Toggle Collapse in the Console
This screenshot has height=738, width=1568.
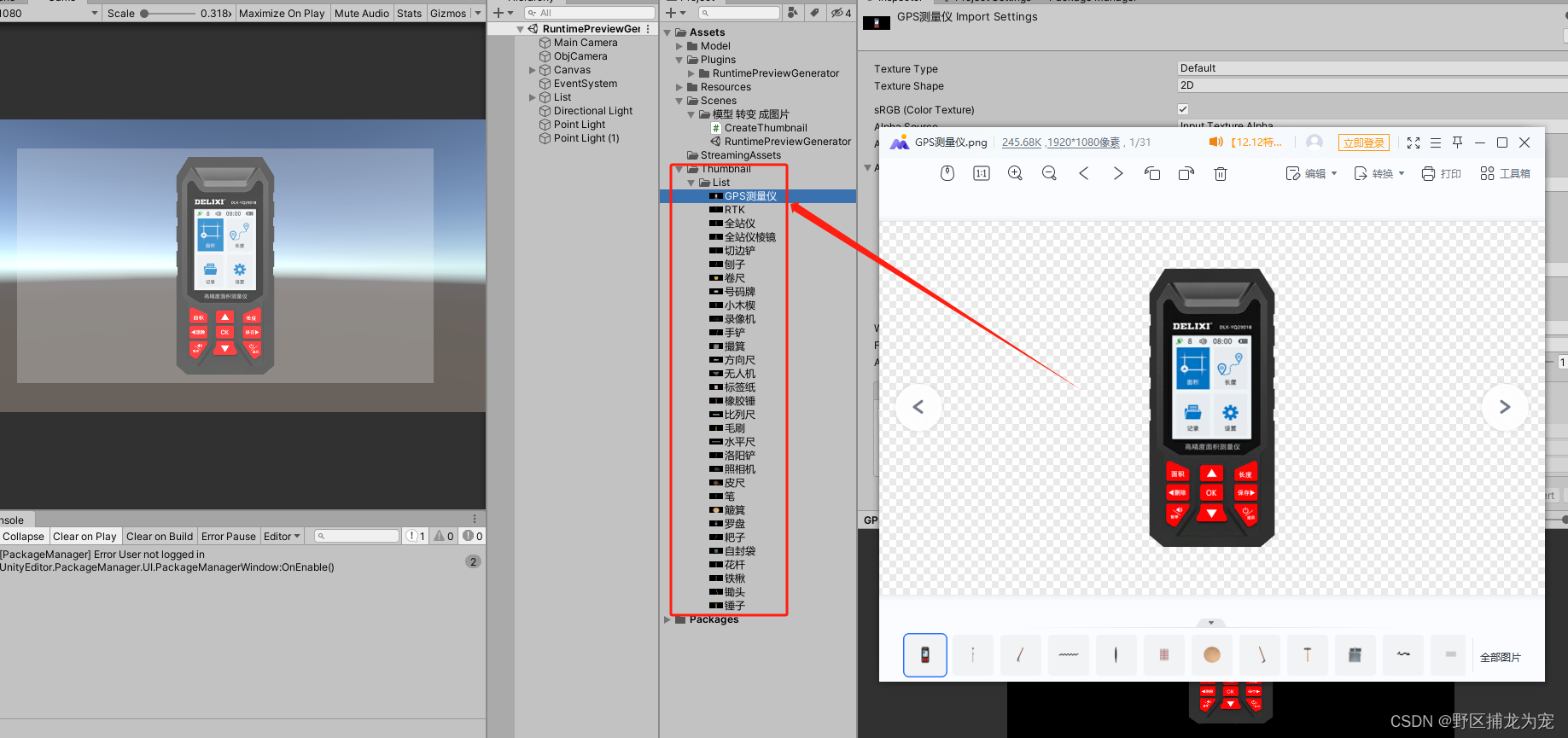pyautogui.click(x=23, y=537)
